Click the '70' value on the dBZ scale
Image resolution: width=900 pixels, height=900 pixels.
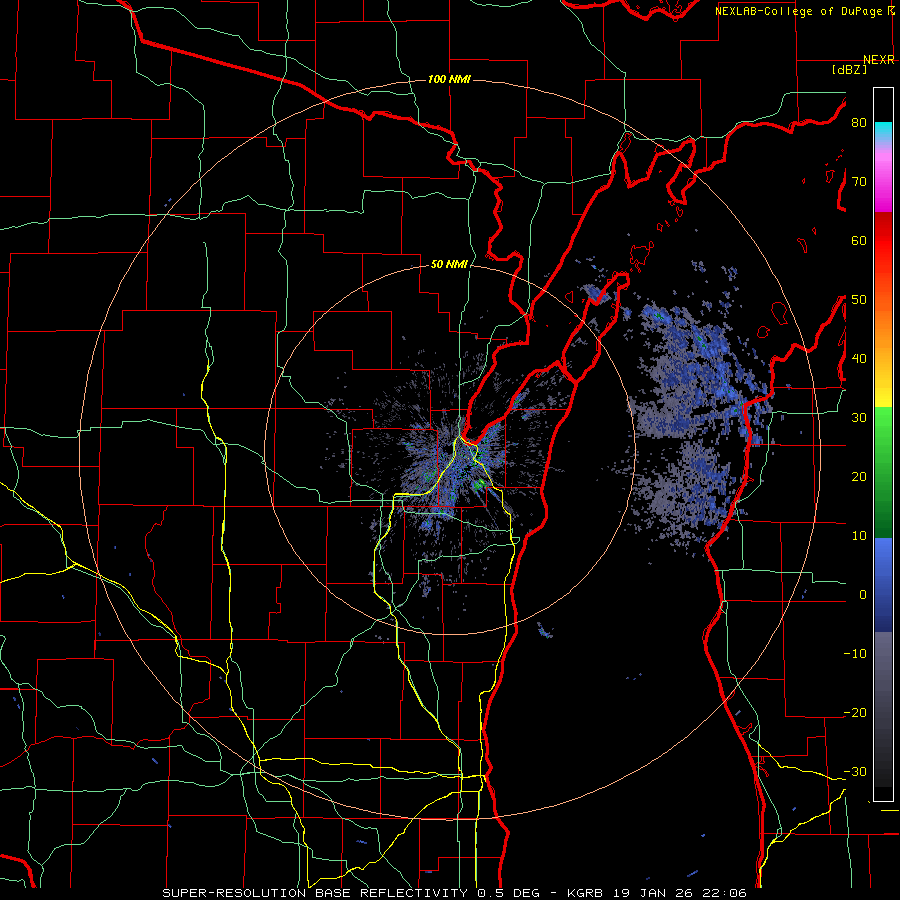click(x=859, y=181)
